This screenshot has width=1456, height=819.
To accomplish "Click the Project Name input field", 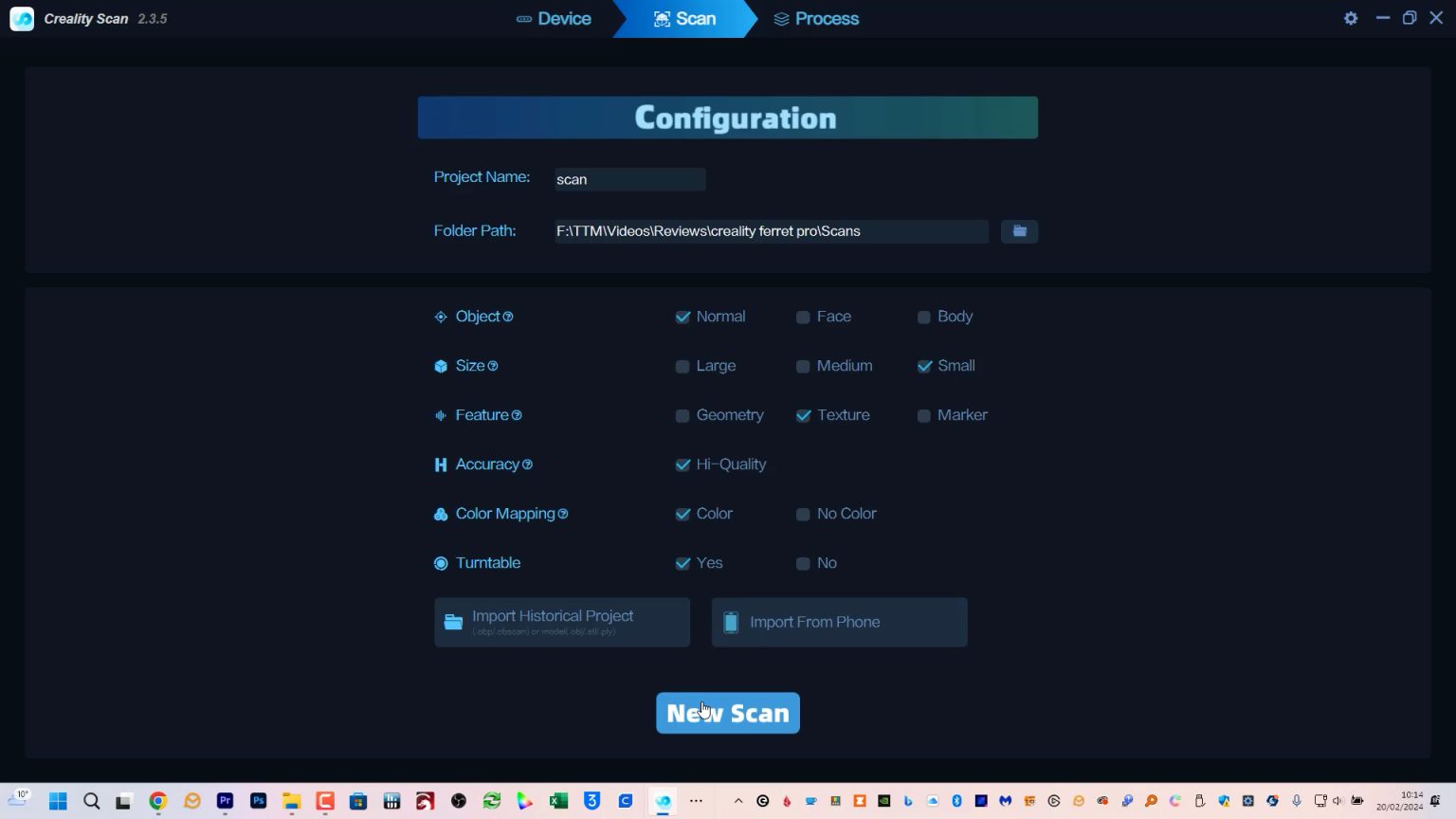I will (630, 179).
